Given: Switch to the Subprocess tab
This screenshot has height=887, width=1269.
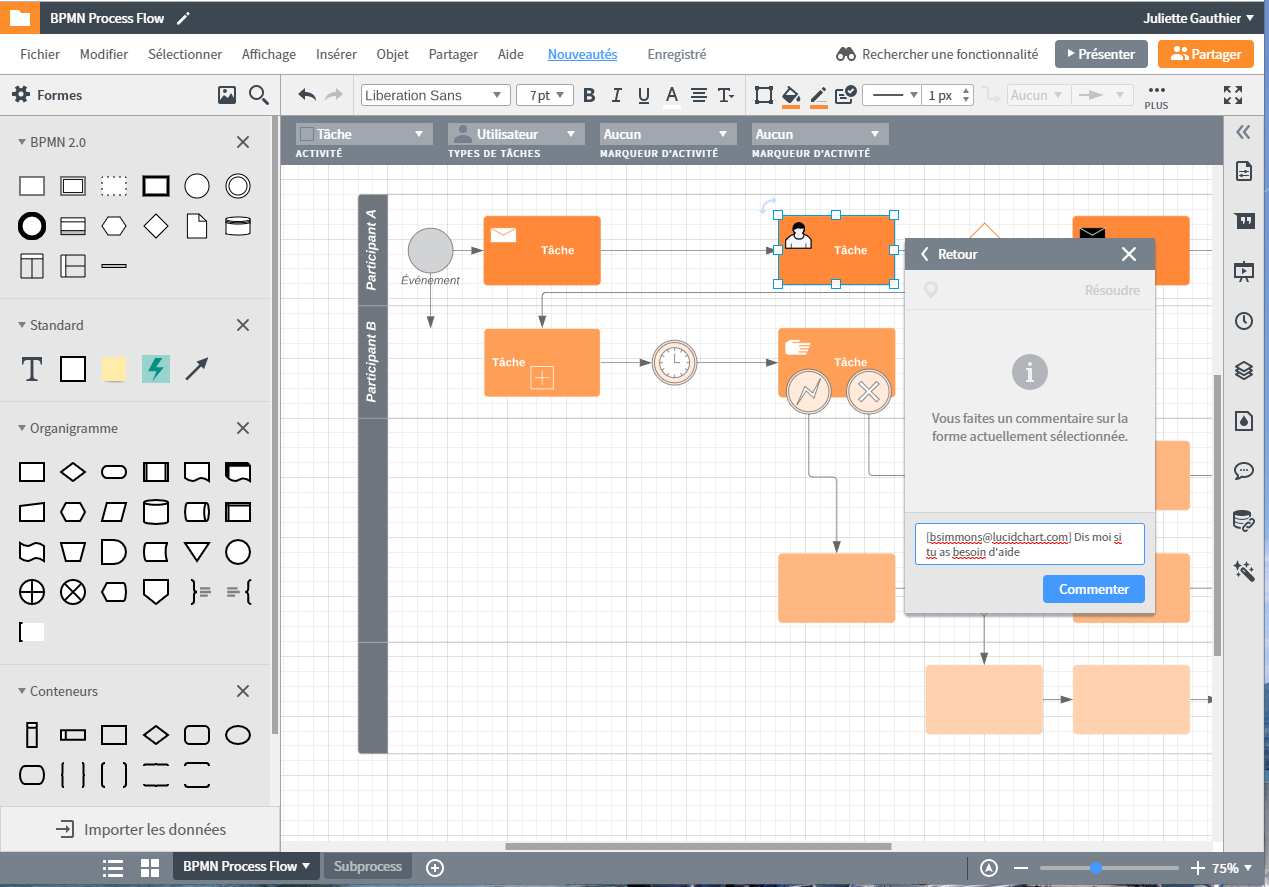Looking at the screenshot, I should 368,866.
